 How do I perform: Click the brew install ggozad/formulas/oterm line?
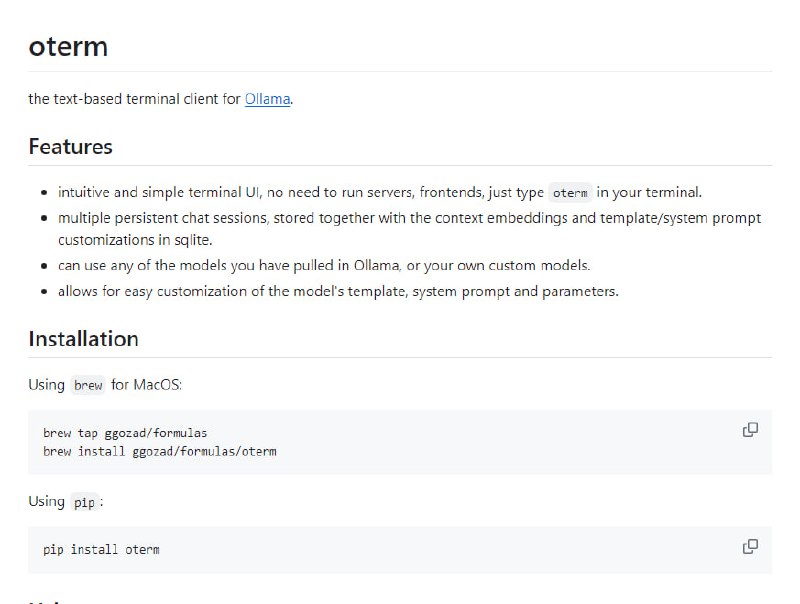pos(160,451)
